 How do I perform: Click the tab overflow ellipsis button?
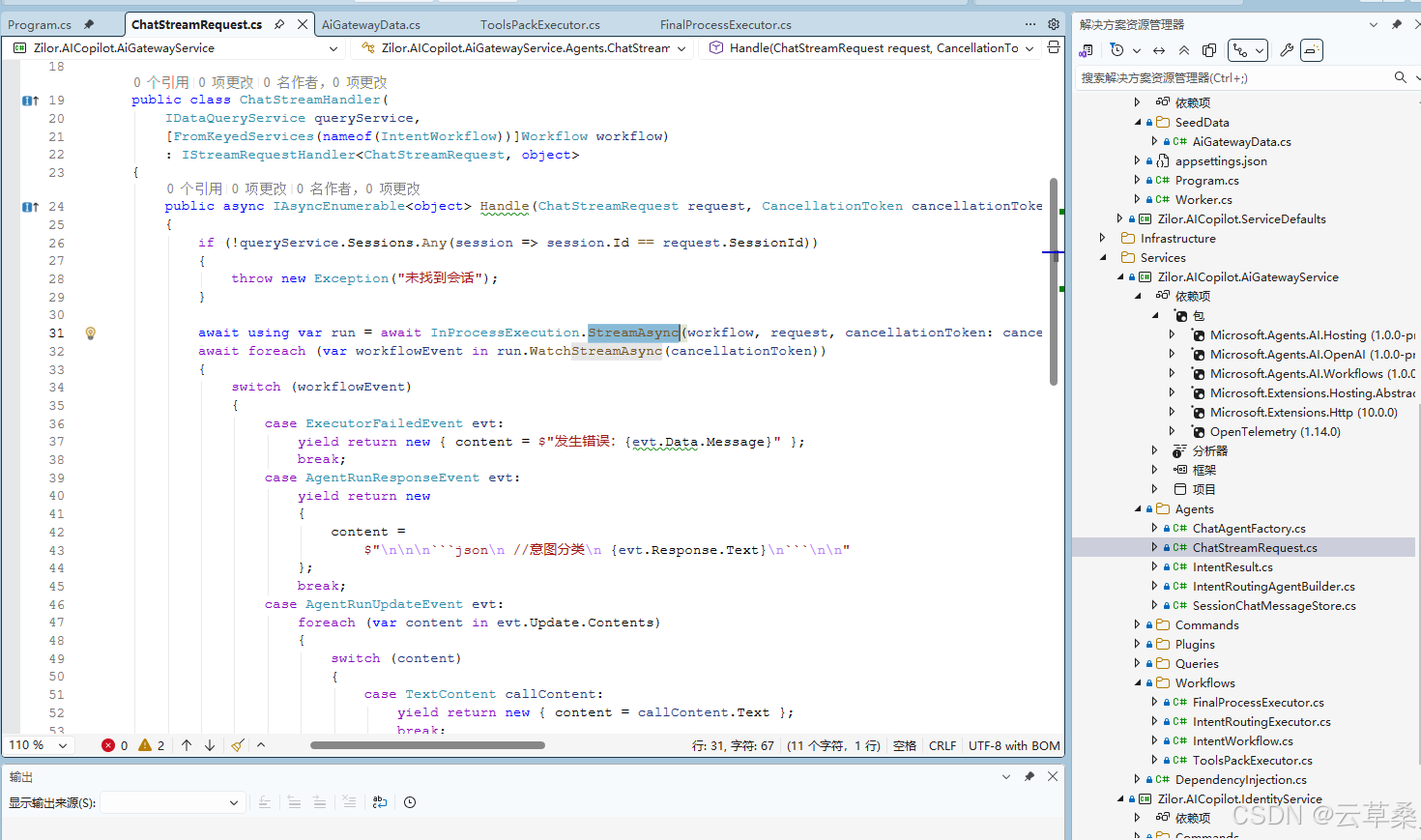tap(1030, 24)
